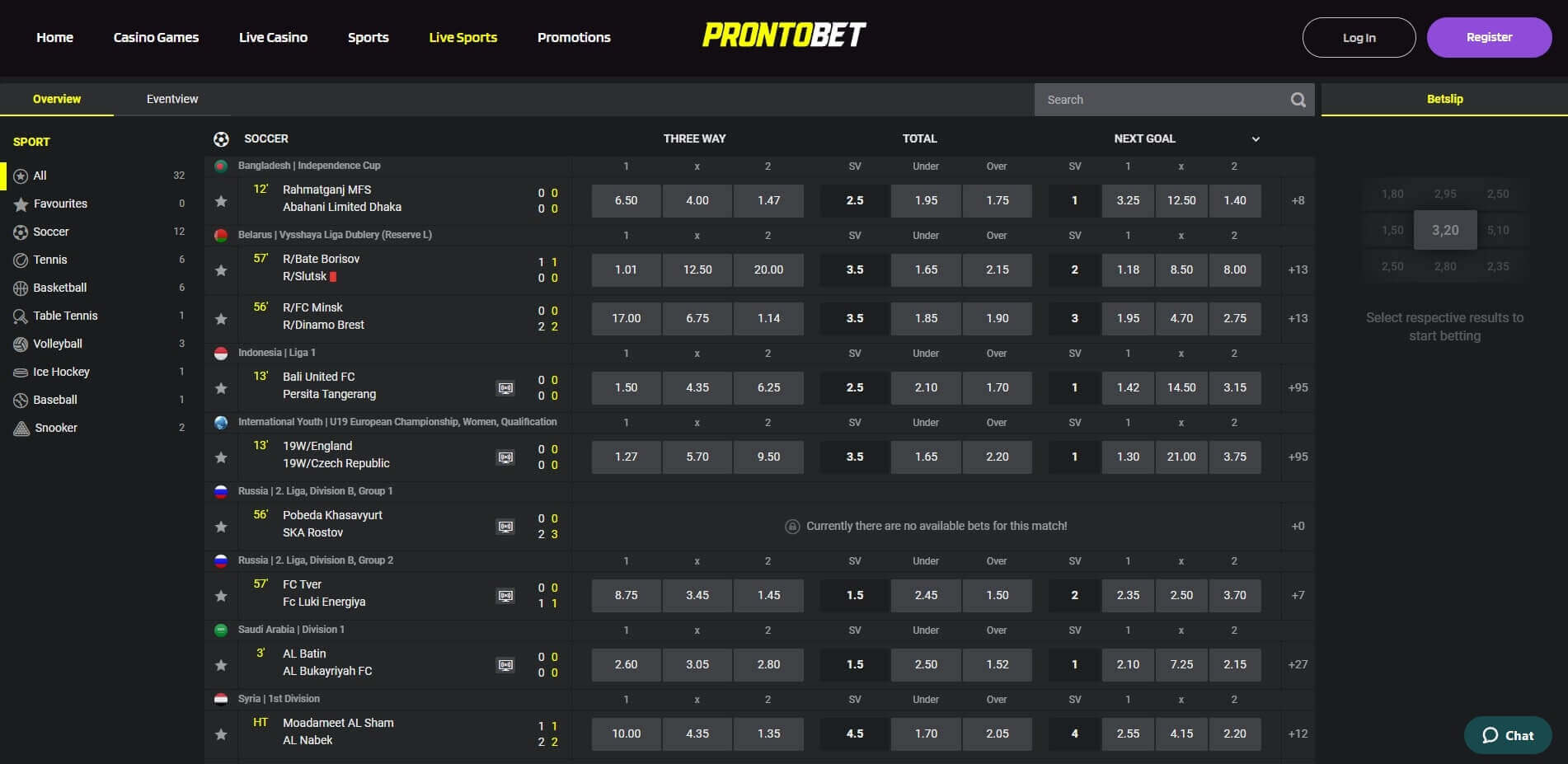The image size is (1568, 764).
Task: Select the Soccer sport filter
Action: pos(50,232)
